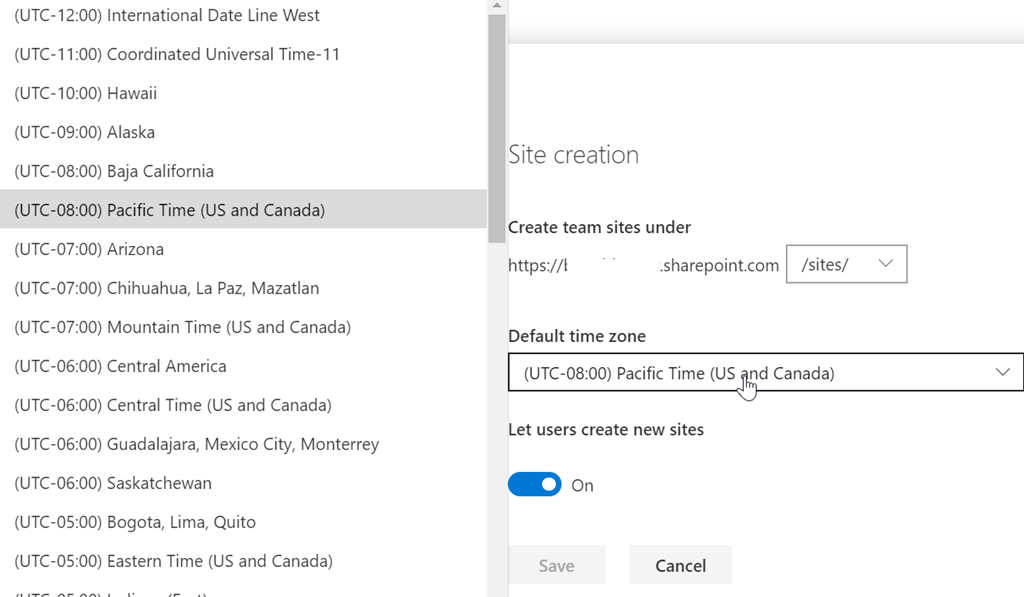Select Central America time zone
Screen dimensions: 1024x597
[x=120, y=366]
